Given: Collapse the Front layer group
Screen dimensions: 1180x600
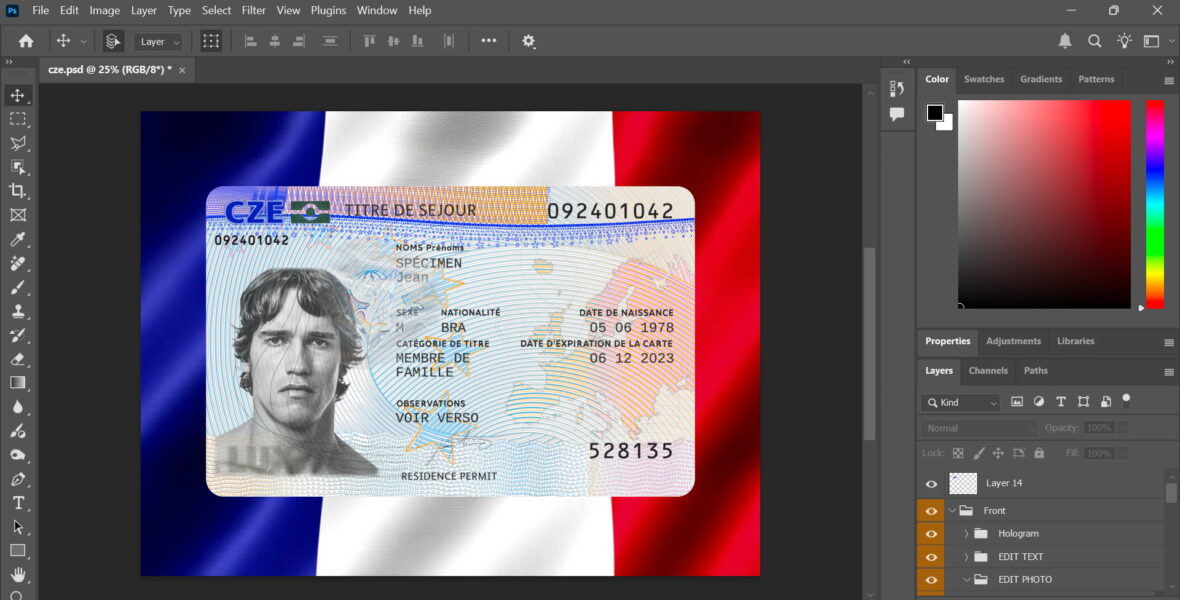Looking at the screenshot, I should (x=951, y=510).
